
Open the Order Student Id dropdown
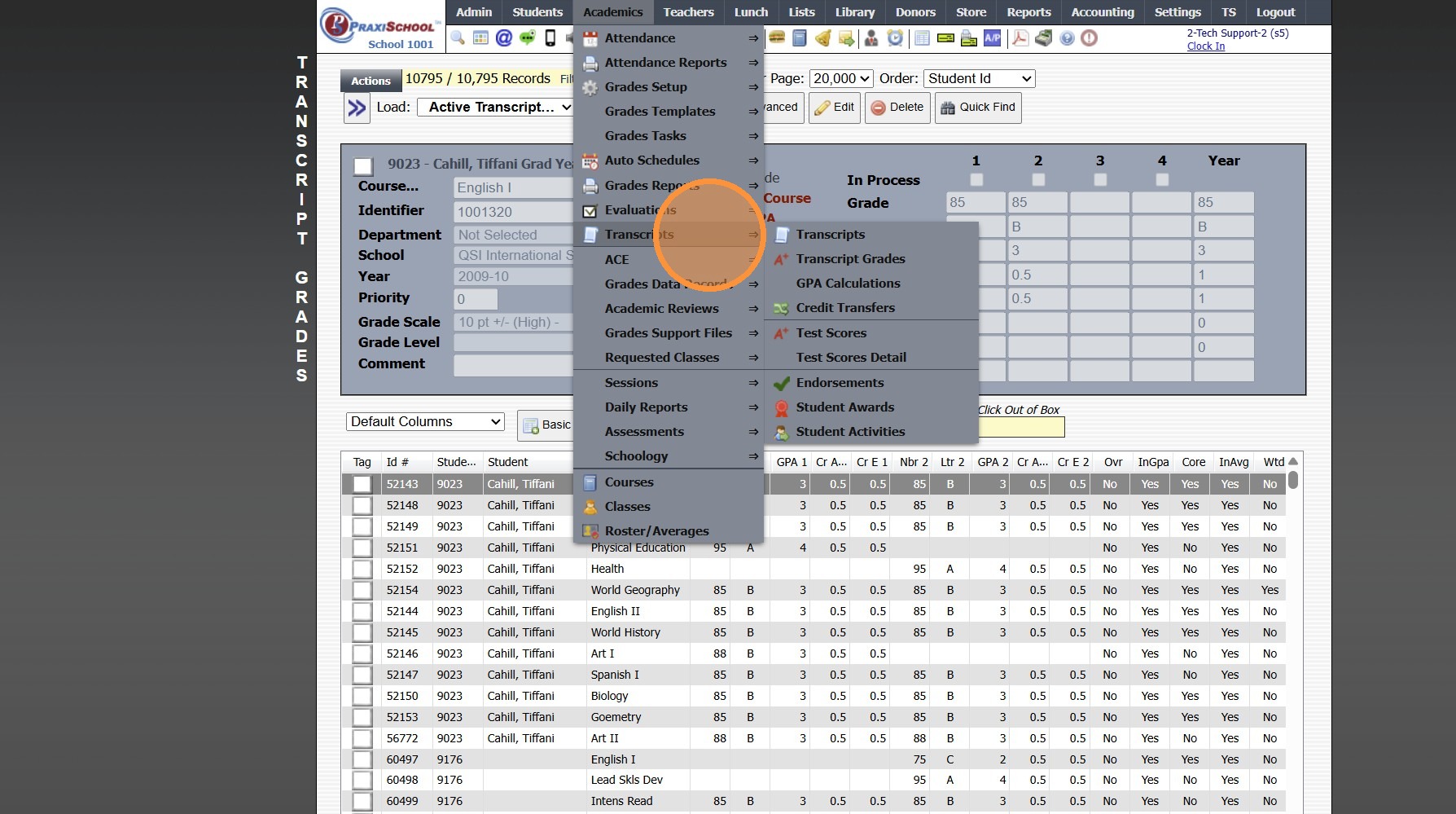(980, 79)
